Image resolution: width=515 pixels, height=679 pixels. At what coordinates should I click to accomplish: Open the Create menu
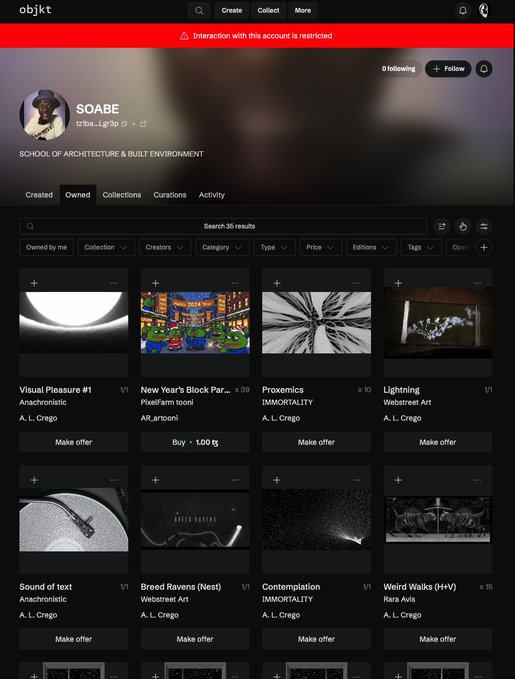(232, 10)
